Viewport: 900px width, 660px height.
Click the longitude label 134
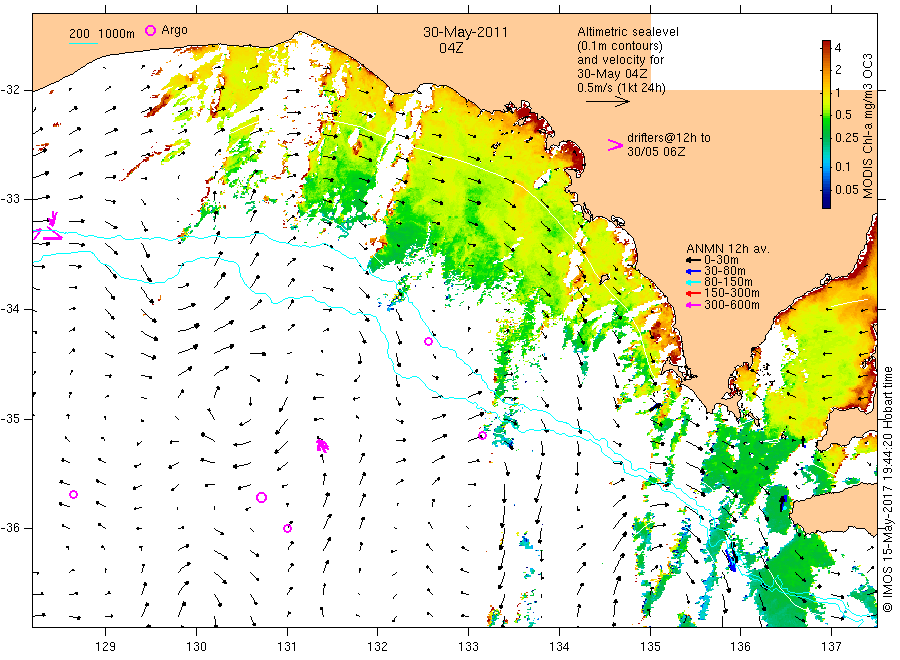tap(559, 647)
